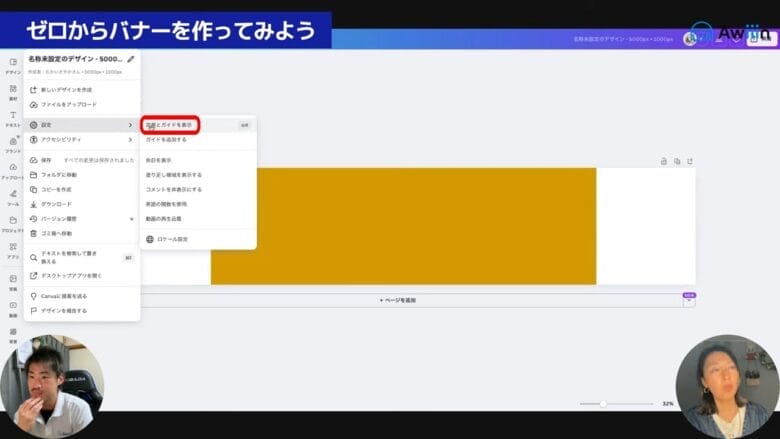Expand the バージョン履歴 dropdown arrow
Viewport: 780px width, 439px height.
131,219
